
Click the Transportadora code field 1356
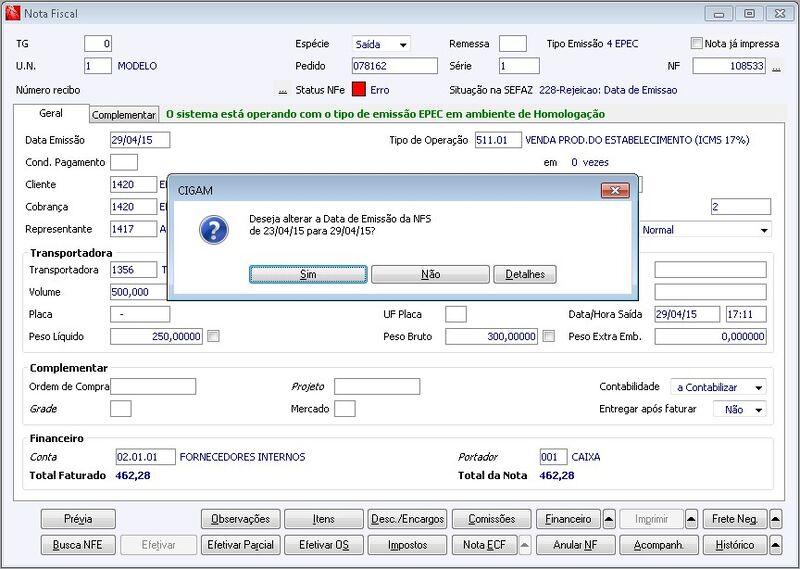click(x=133, y=270)
